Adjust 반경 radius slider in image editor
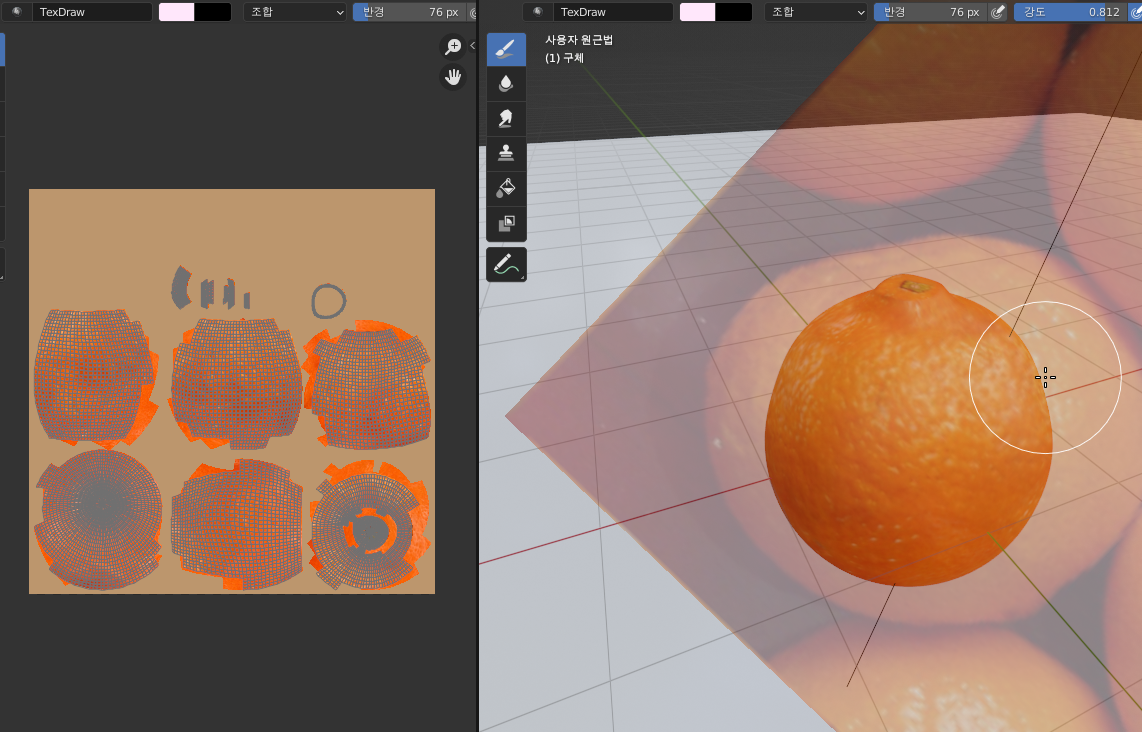The height and width of the screenshot is (732, 1142). 410,12
